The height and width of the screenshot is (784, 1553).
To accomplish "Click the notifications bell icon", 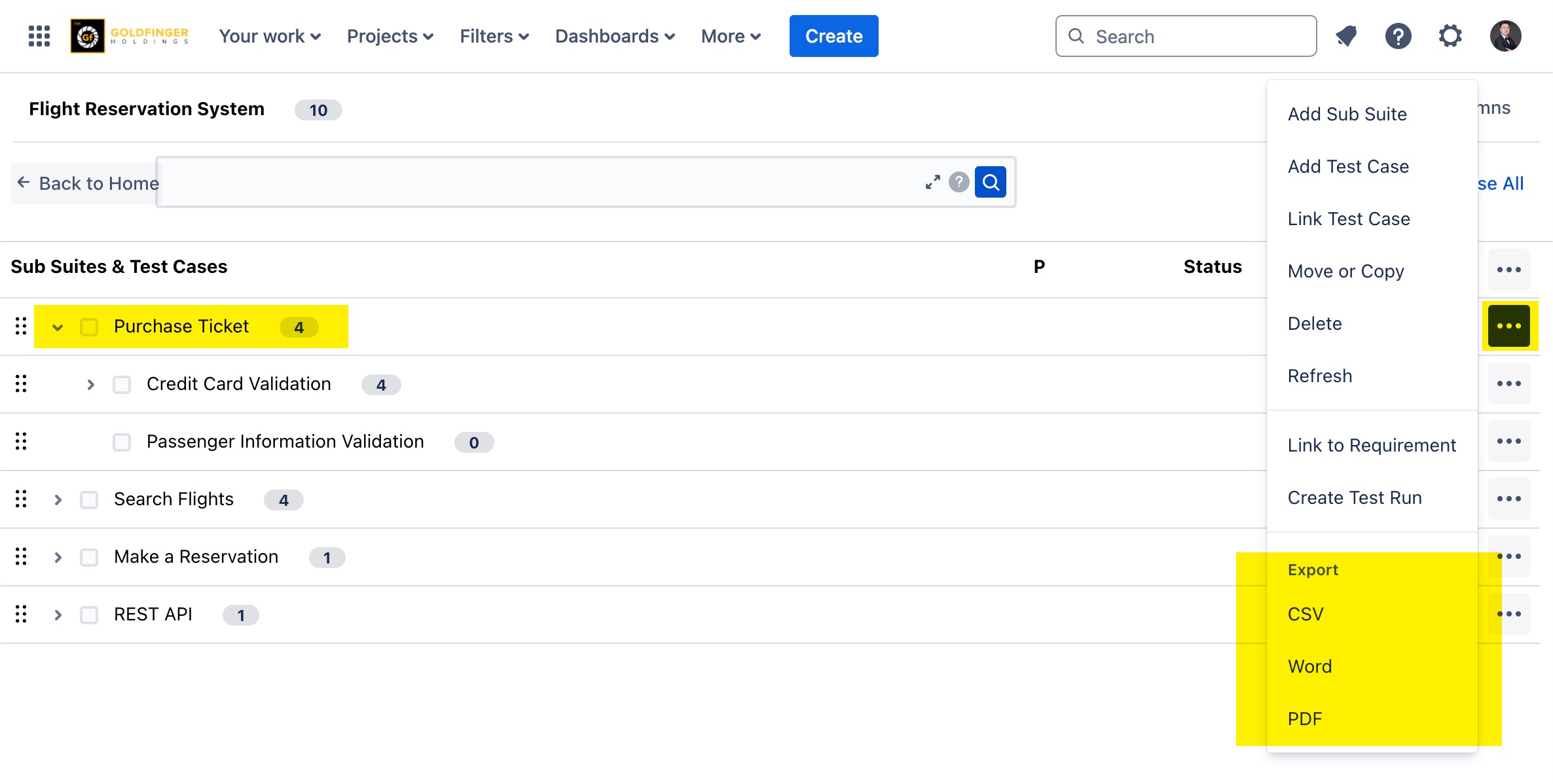I will pyautogui.click(x=1346, y=36).
